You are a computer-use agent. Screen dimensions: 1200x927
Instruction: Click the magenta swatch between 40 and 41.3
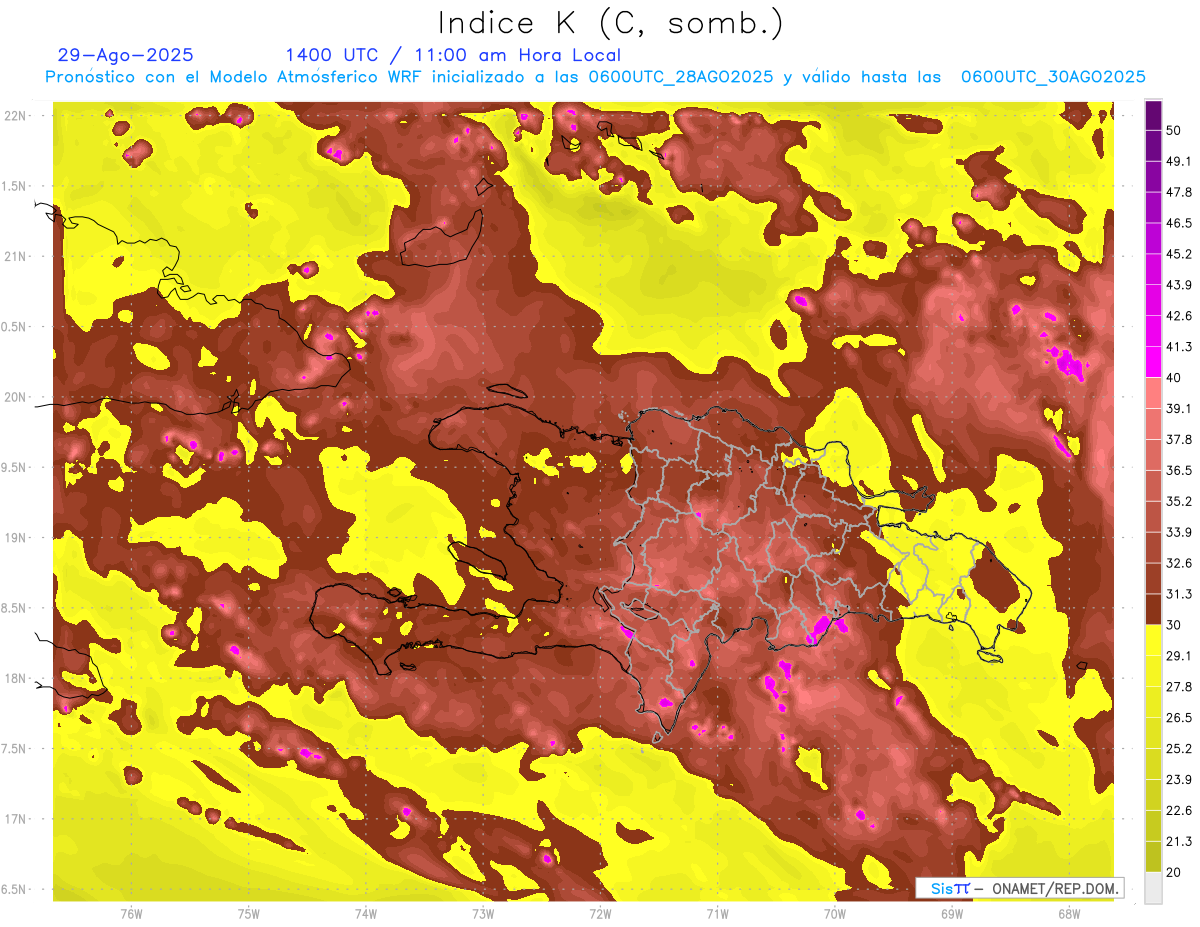pos(1153,362)
